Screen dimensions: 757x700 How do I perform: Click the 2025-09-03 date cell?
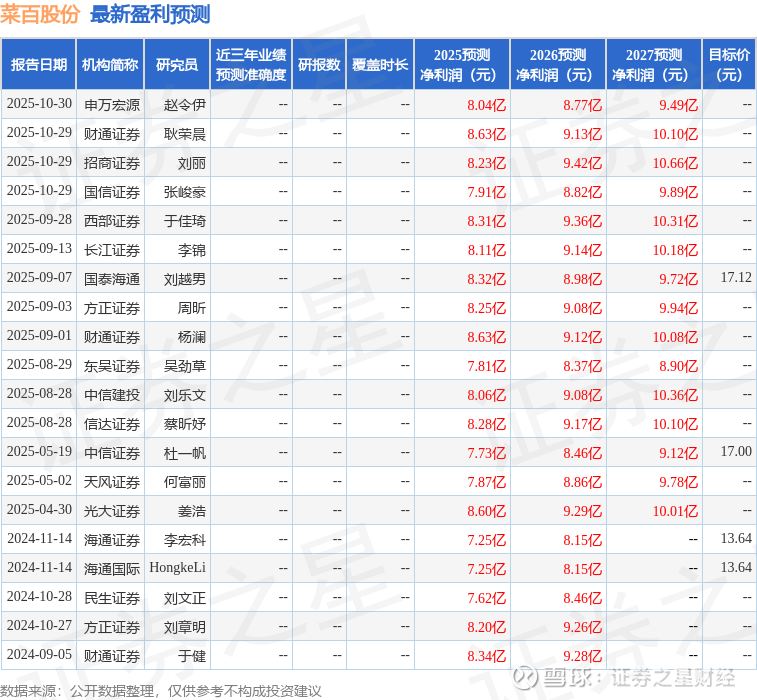(x=39, y=307)
